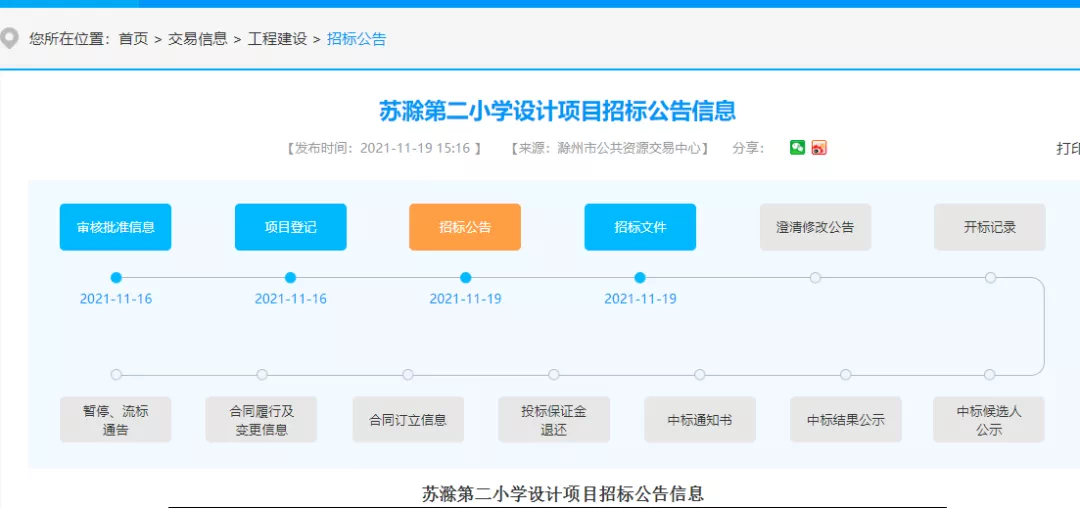The height and width of the screenshot is (508, 1080).
Task: Click the 澄清修改公告 step button
Action: click(x=815, y=227)
